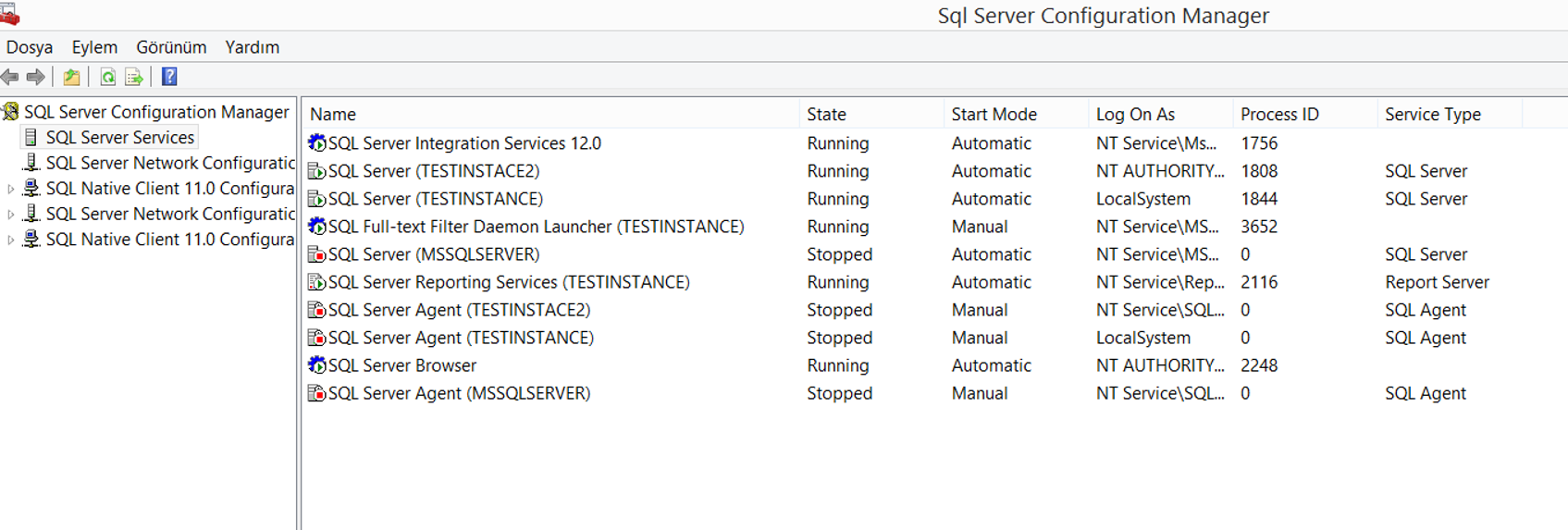Click the Up one level folder icon
Screen dimensions: 1568x530
tap(71, 77)
